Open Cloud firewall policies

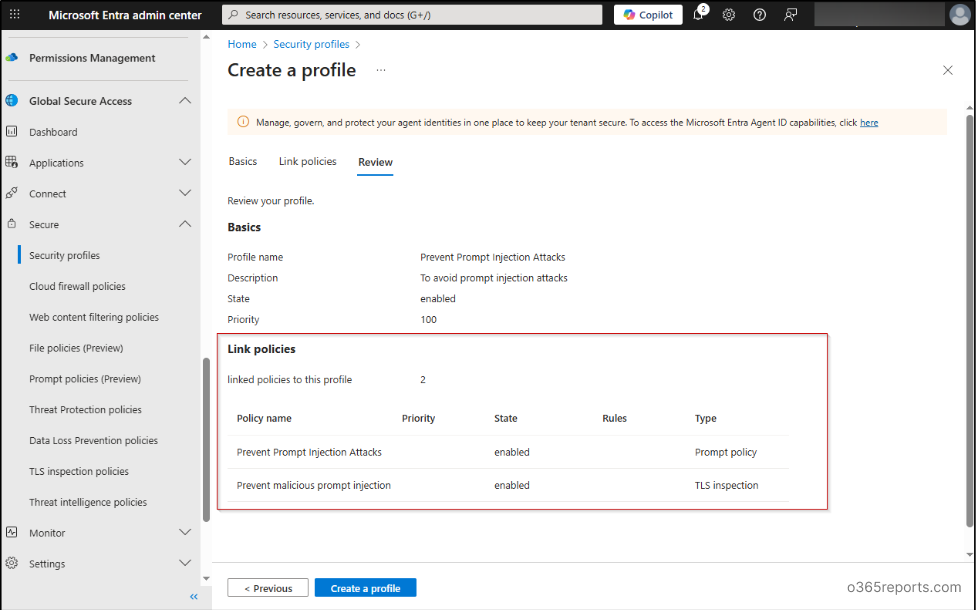(77, 286)
